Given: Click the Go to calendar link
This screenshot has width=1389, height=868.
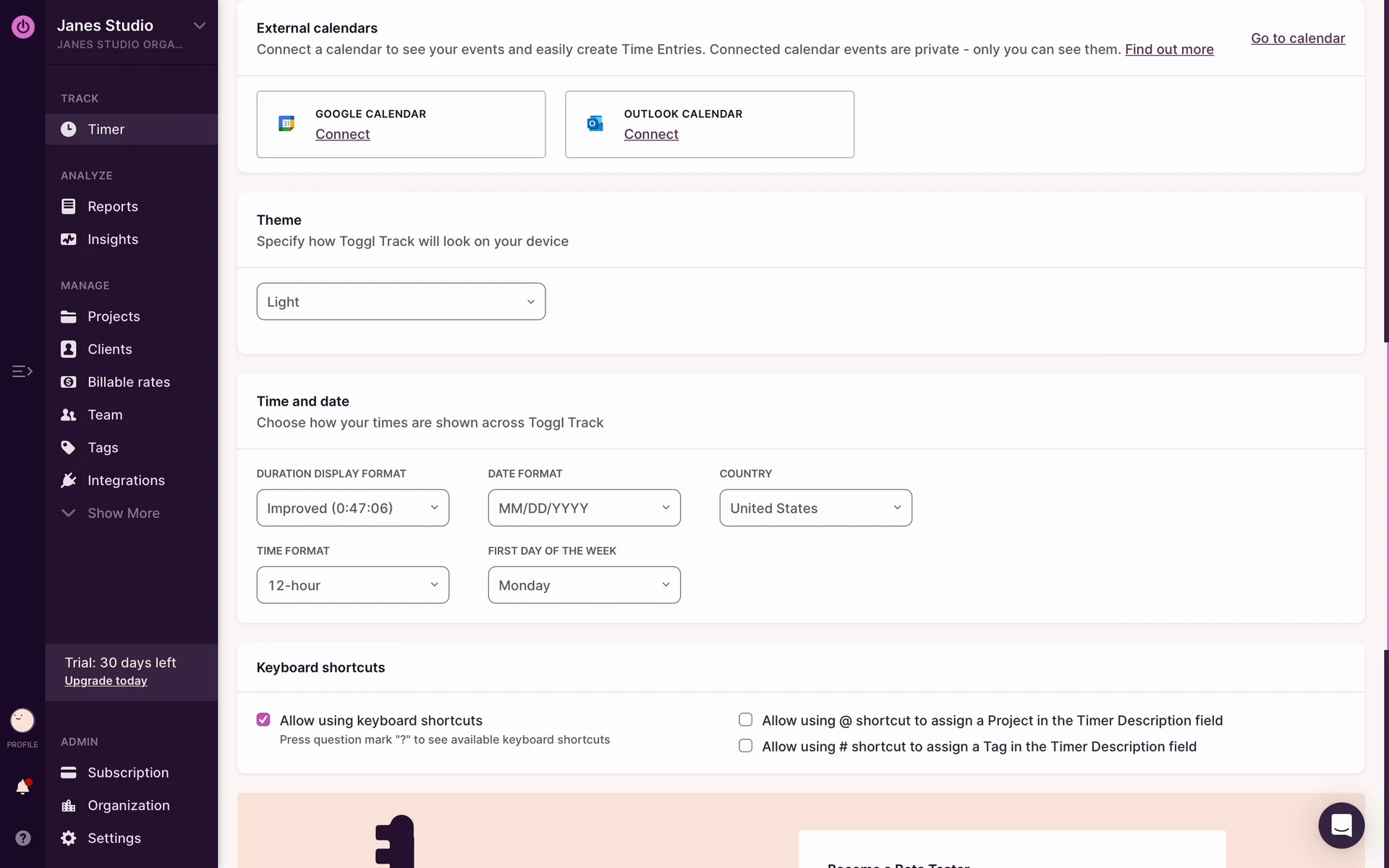Looking at the screenshot, I should [1298, 38].
